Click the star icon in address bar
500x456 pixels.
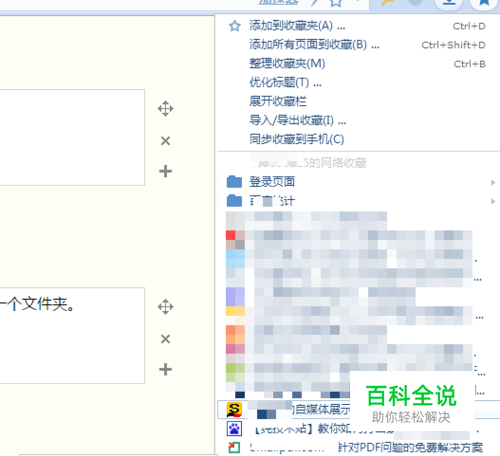(336, 3)
